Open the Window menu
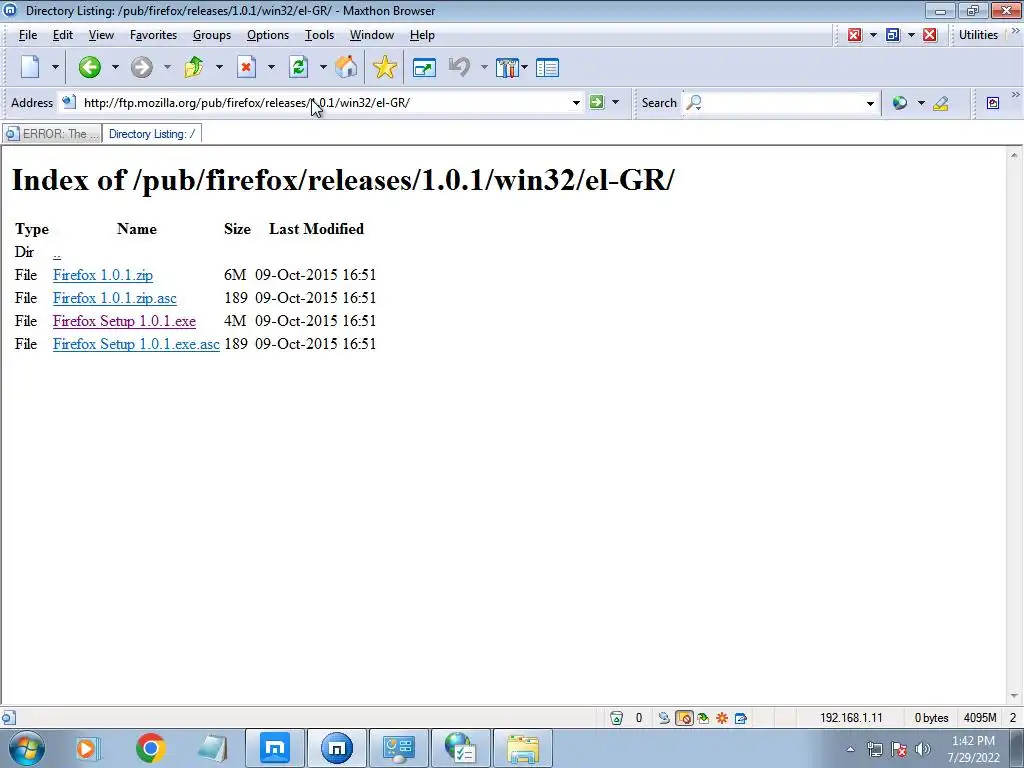The height and width of the screenshot is (768, 1024). [372, 35]
